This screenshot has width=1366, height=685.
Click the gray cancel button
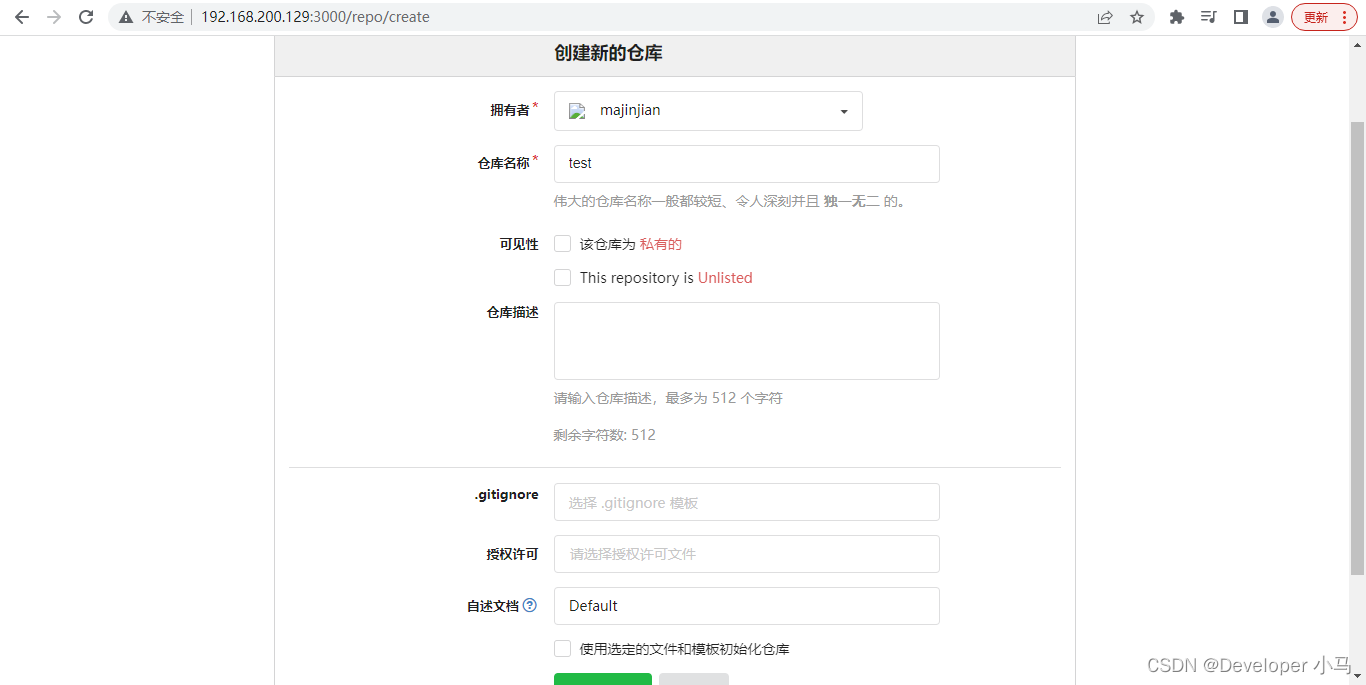[694, 679]
